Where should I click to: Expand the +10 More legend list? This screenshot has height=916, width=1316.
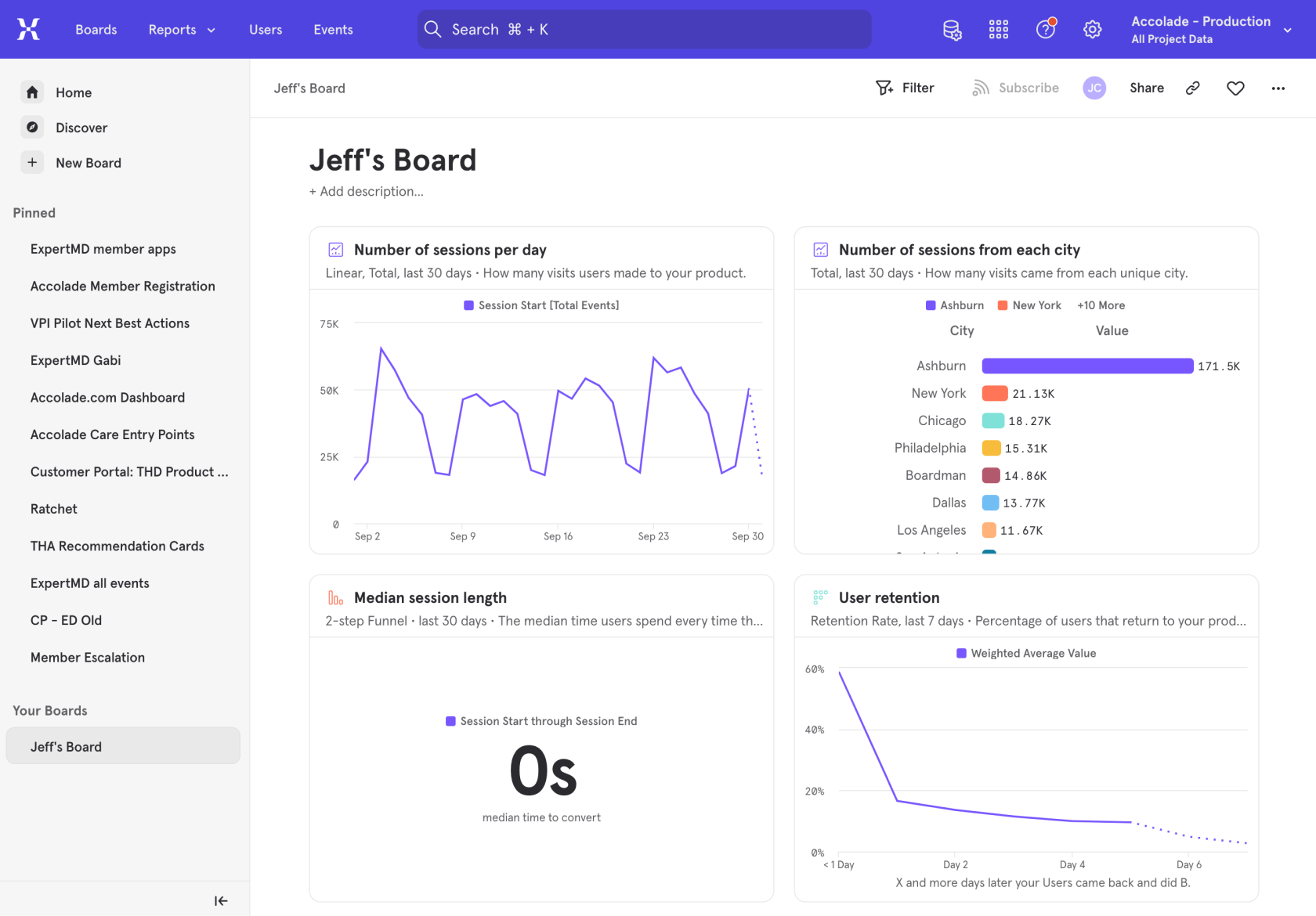[x=1101, y=305]
